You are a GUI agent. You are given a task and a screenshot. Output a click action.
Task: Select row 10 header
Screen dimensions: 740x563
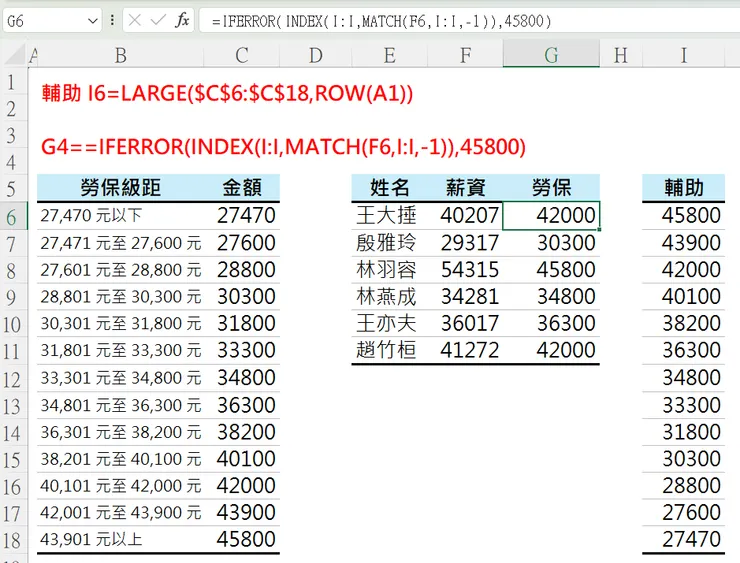(13, 324)
